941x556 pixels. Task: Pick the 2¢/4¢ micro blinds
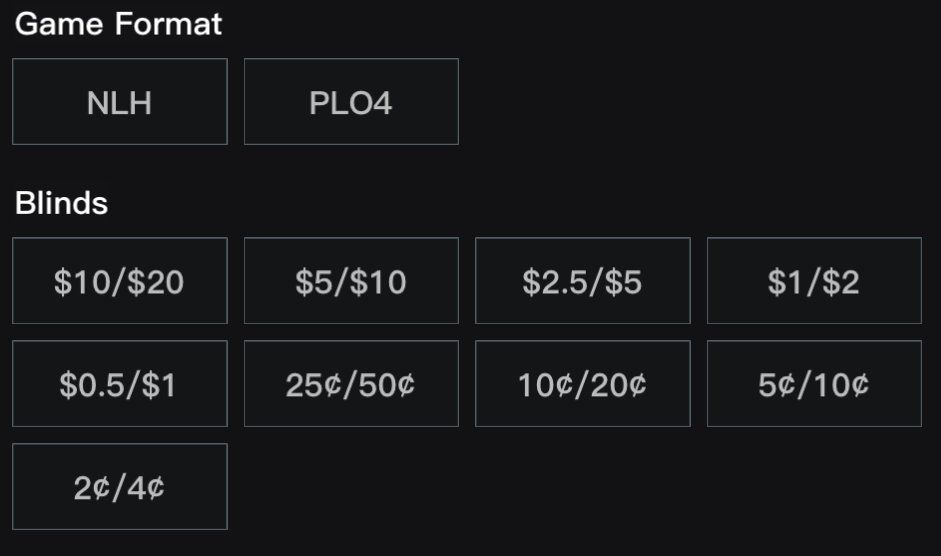119,487
